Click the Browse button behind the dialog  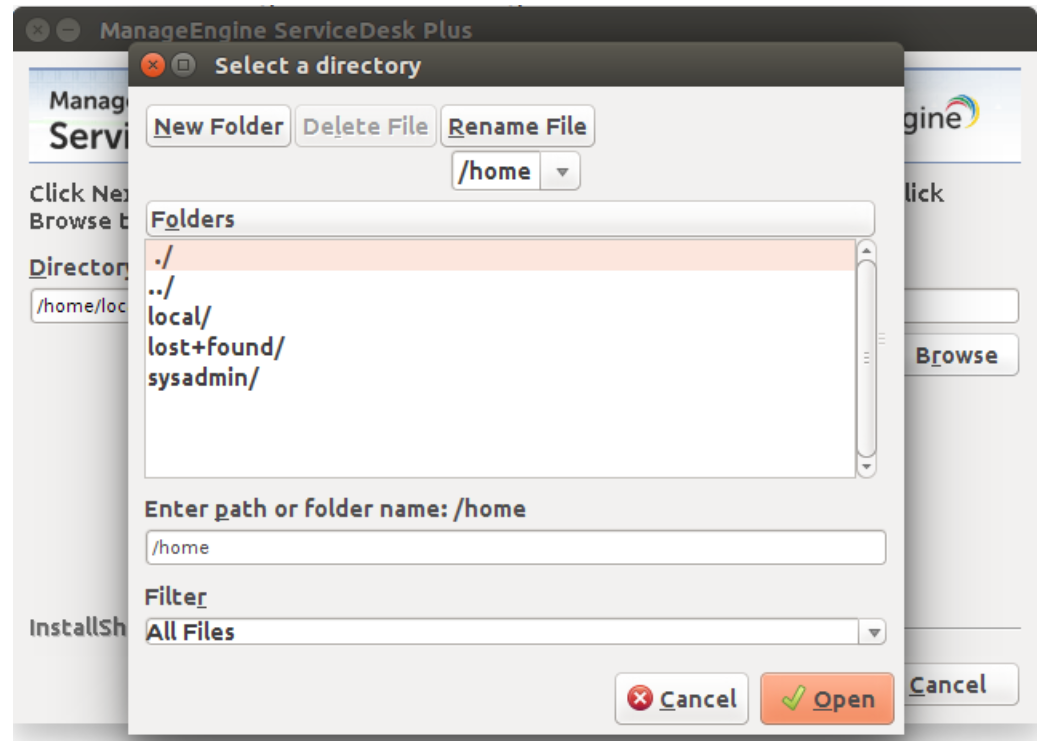pyautogui.click(x=957, y=356)
